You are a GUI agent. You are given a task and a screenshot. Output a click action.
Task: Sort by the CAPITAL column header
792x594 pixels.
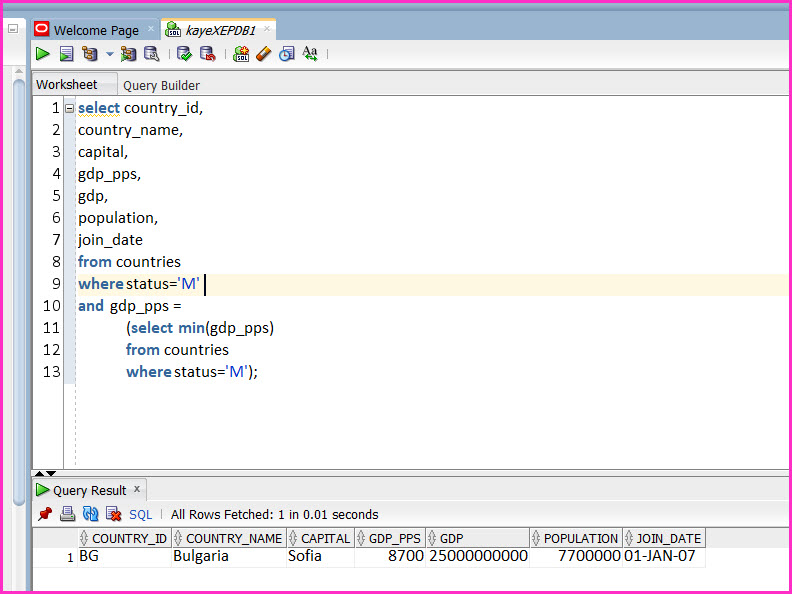(x=321, y=538)
